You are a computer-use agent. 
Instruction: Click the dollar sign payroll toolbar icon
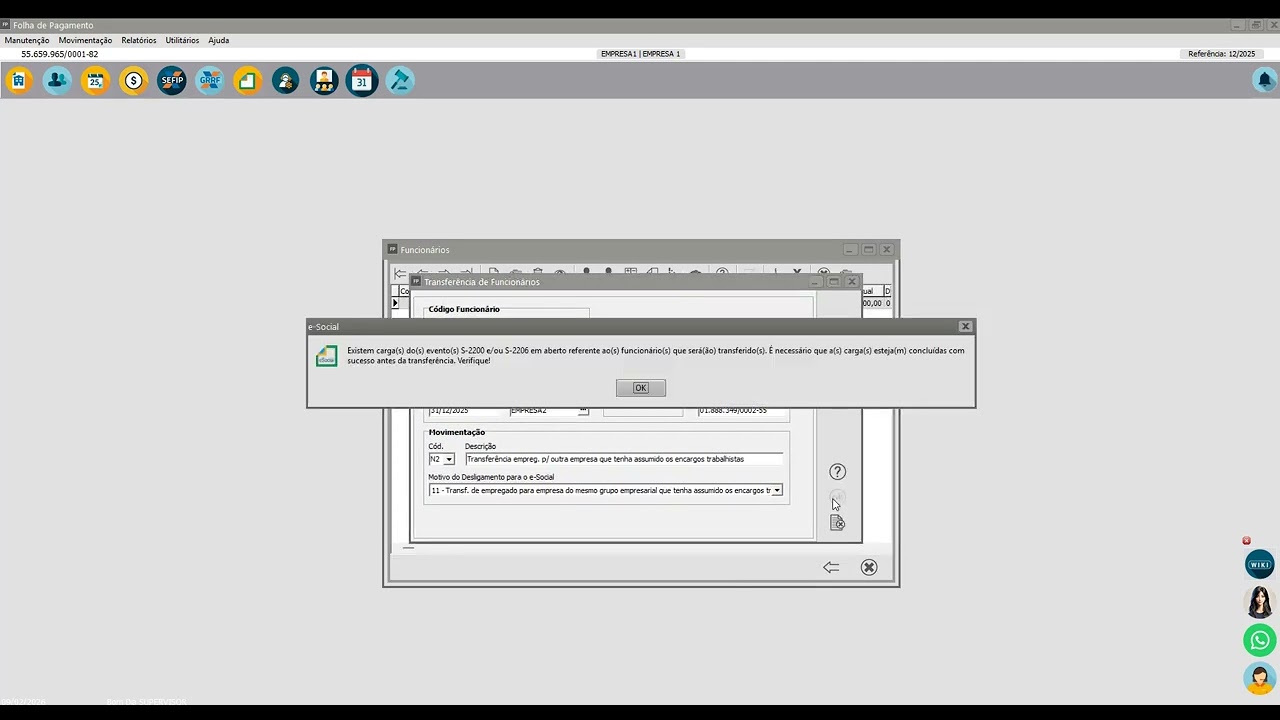pyautogui.click(x=133, y=81)
